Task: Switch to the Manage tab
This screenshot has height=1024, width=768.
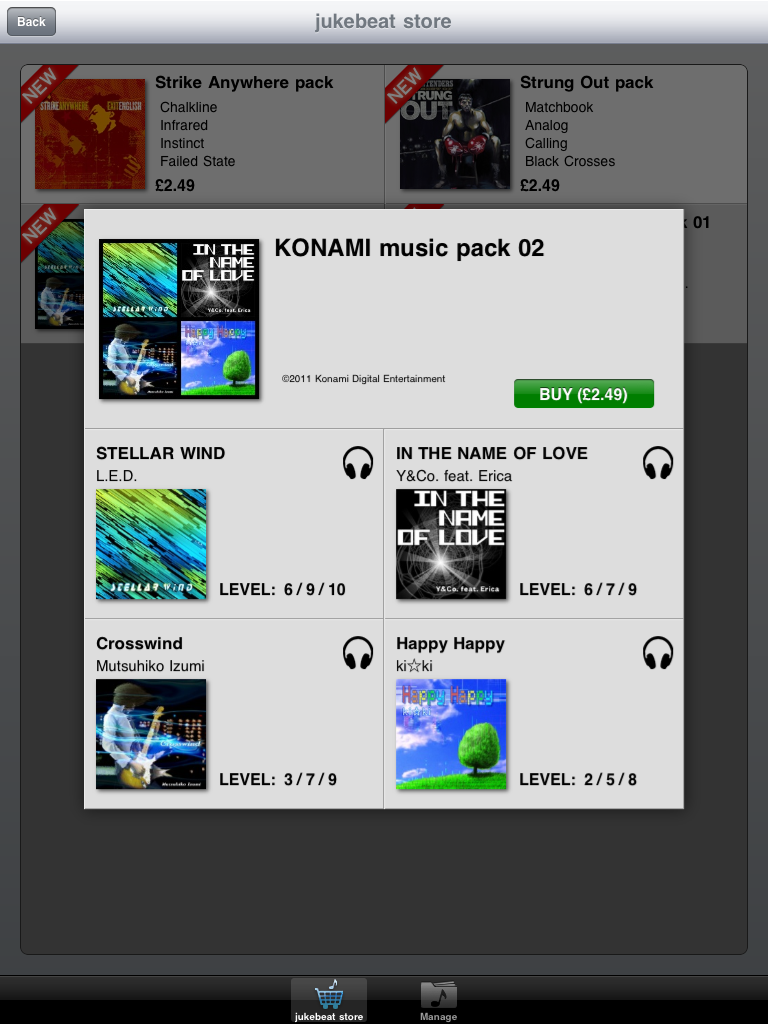Action: pos(438,1000)
